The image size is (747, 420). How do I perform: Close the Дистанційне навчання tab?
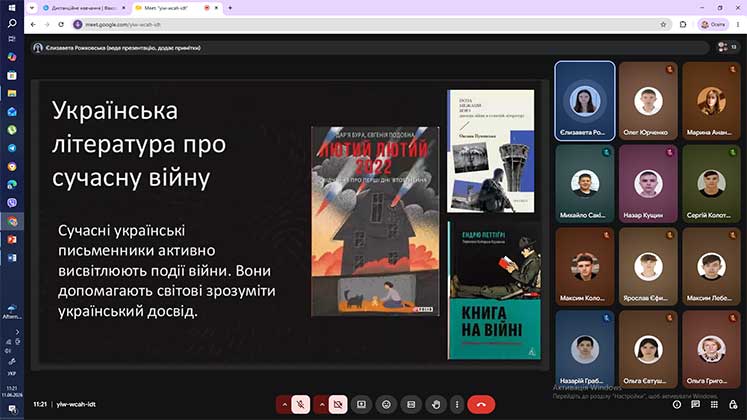pos(123,8)
